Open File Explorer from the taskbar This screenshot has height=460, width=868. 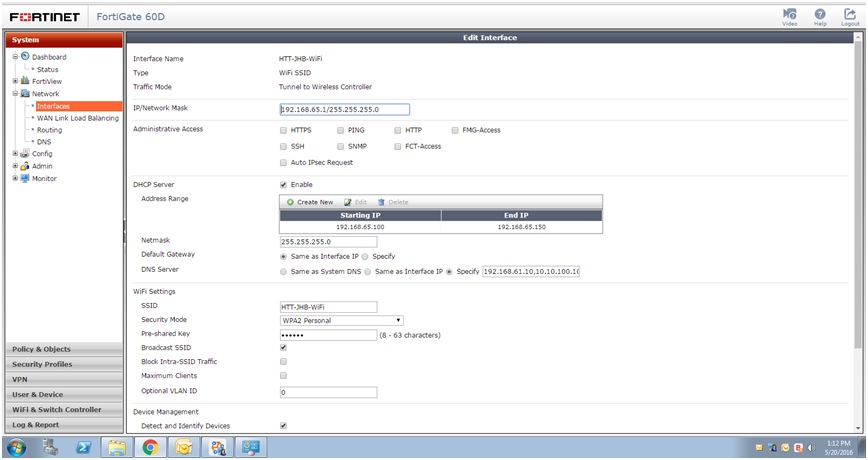117,447
